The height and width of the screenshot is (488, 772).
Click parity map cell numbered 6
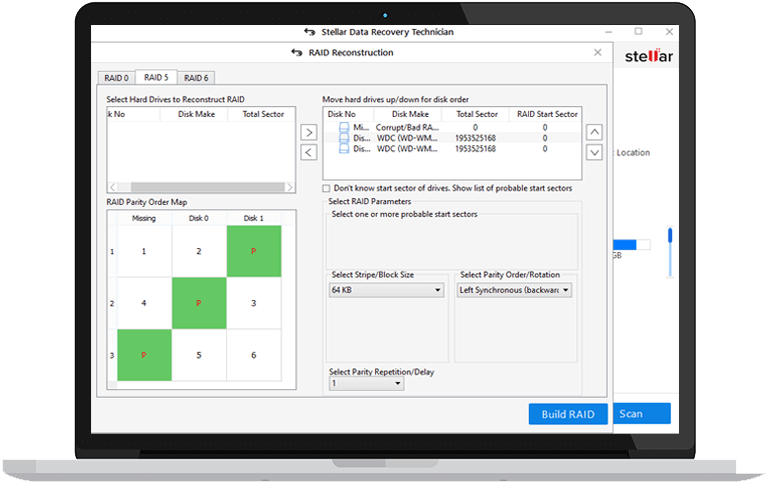tap(254, 355)
